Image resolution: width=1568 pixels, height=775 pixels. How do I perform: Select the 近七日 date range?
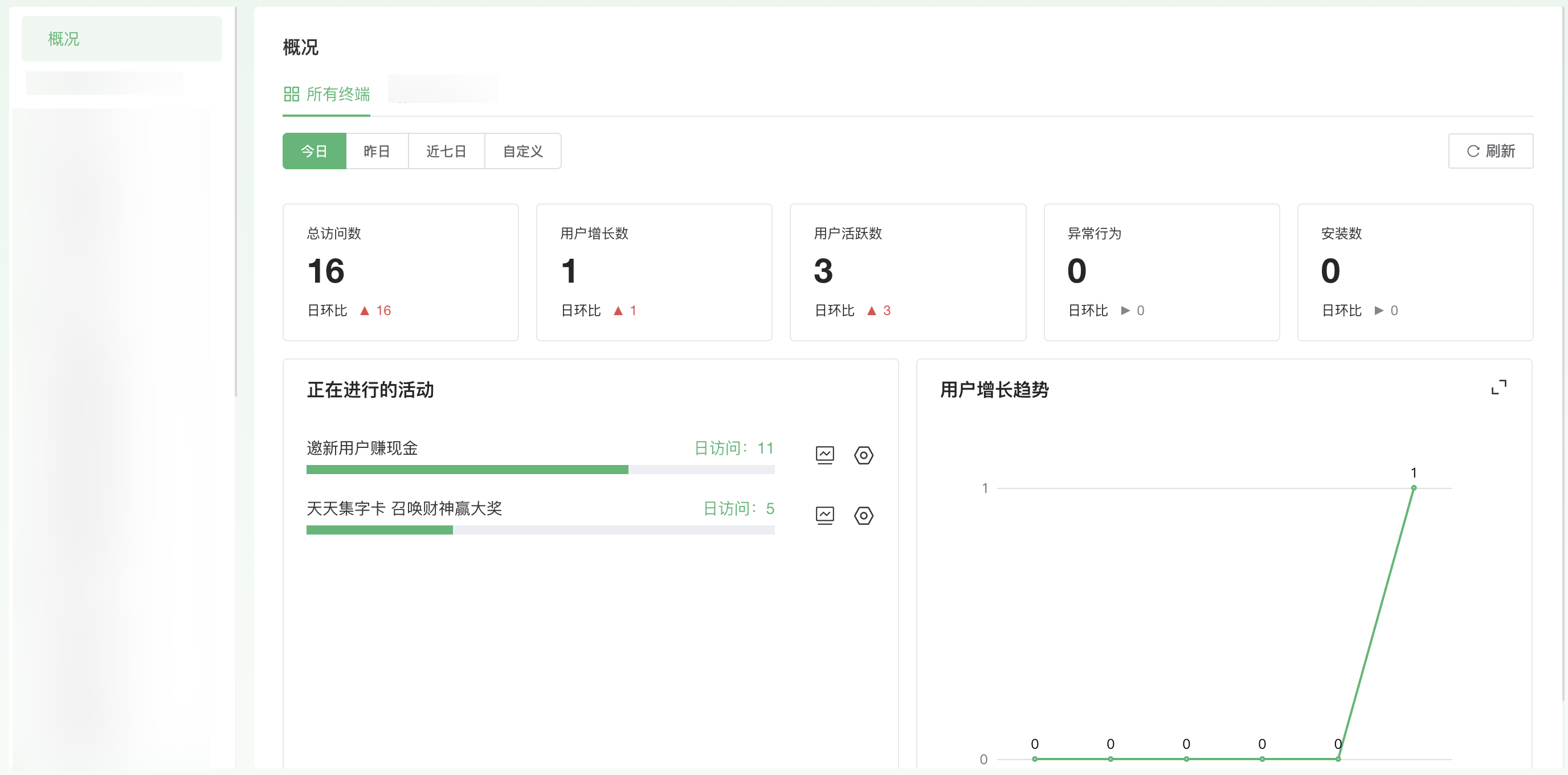click(x=446, y=151)
